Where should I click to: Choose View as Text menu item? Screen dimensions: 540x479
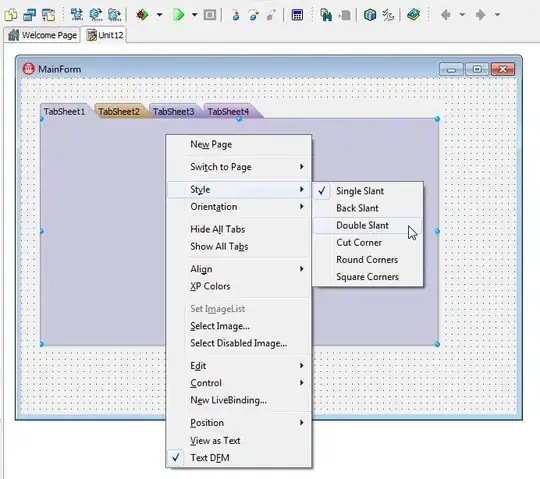(x=239, y=440)
